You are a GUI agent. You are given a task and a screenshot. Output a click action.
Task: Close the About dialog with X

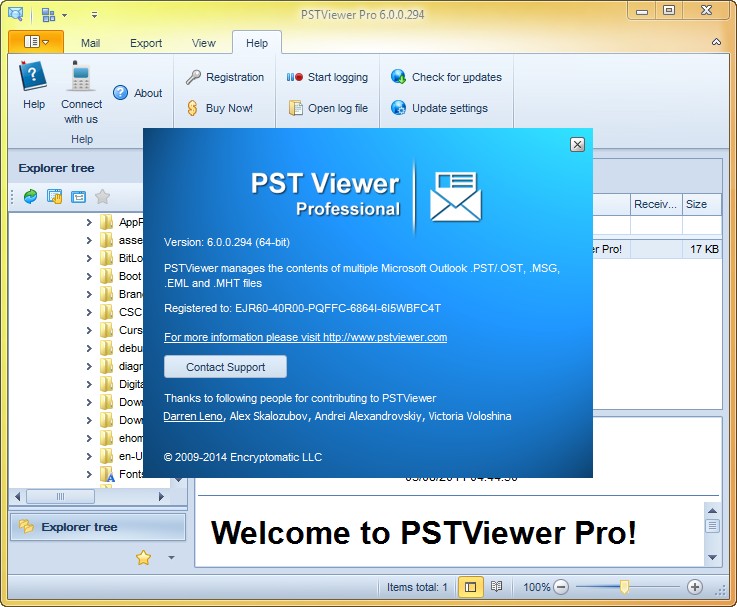[x=577, y=144]
